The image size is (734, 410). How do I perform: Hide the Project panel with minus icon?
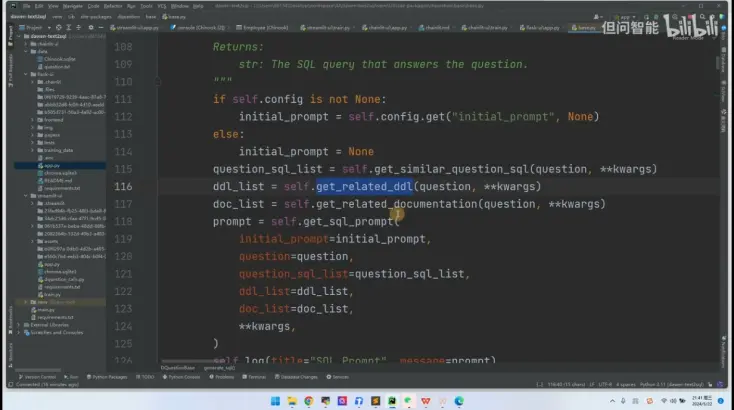tap(101, 28)
